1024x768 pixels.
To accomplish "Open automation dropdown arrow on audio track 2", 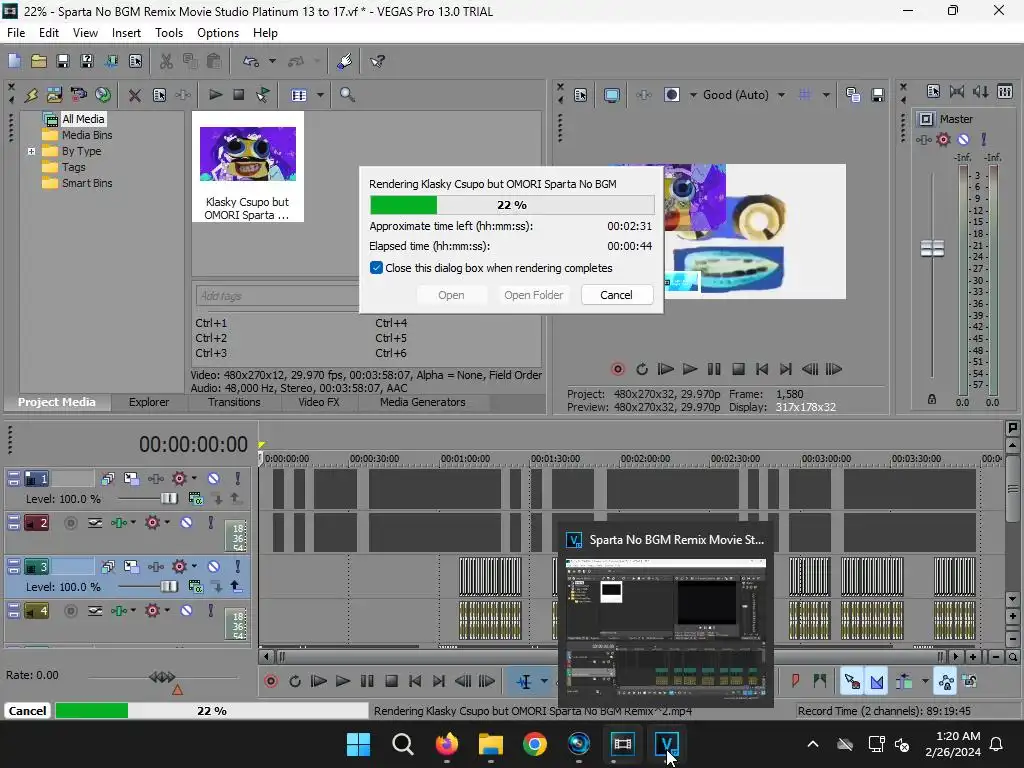I will [133, 522].
